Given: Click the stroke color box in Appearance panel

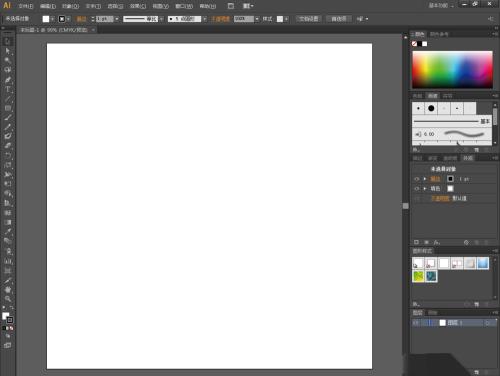Looking at the screenshot, I should tap(450, 179).
